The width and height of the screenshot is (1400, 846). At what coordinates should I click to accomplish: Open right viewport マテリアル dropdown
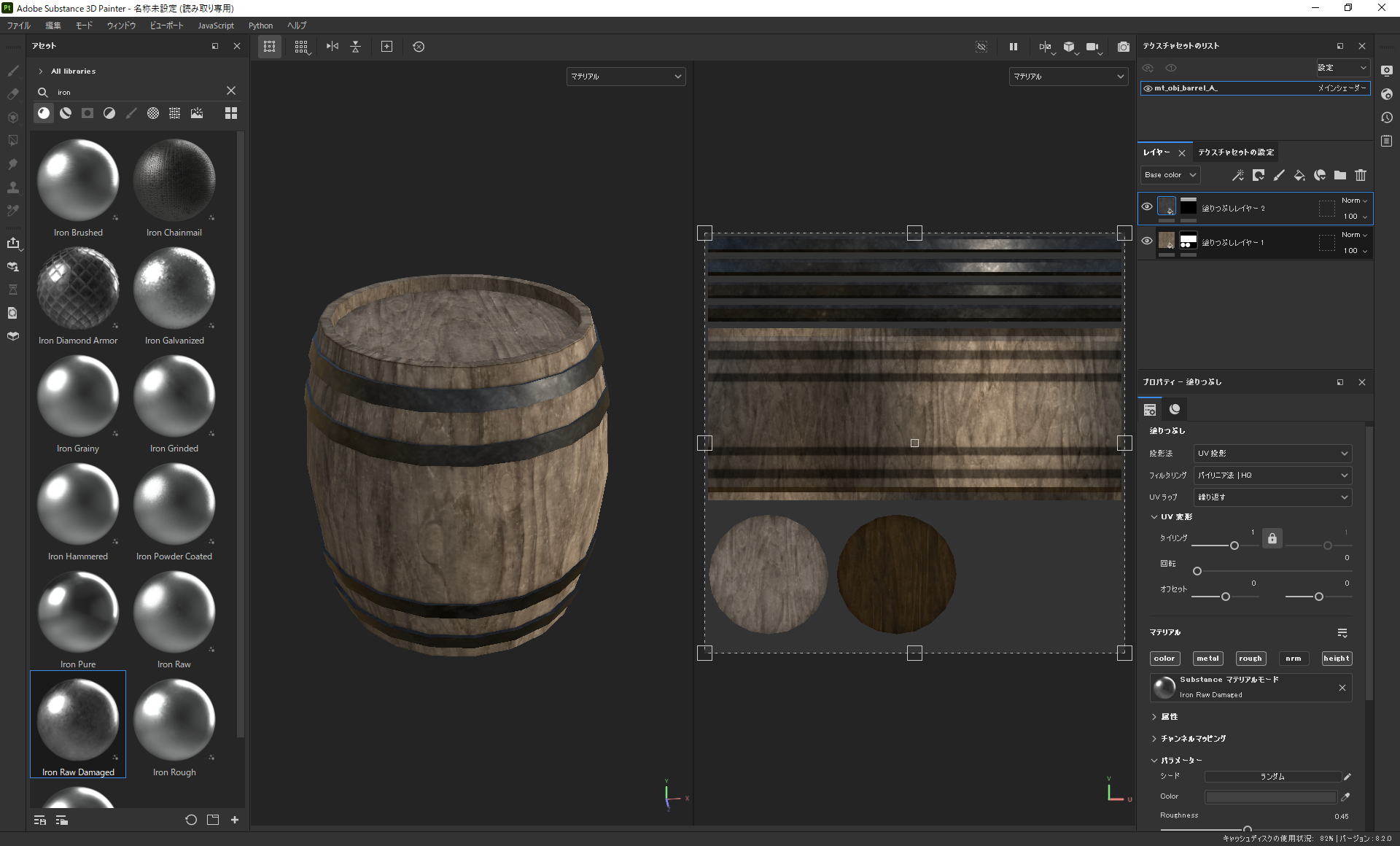1068,77
